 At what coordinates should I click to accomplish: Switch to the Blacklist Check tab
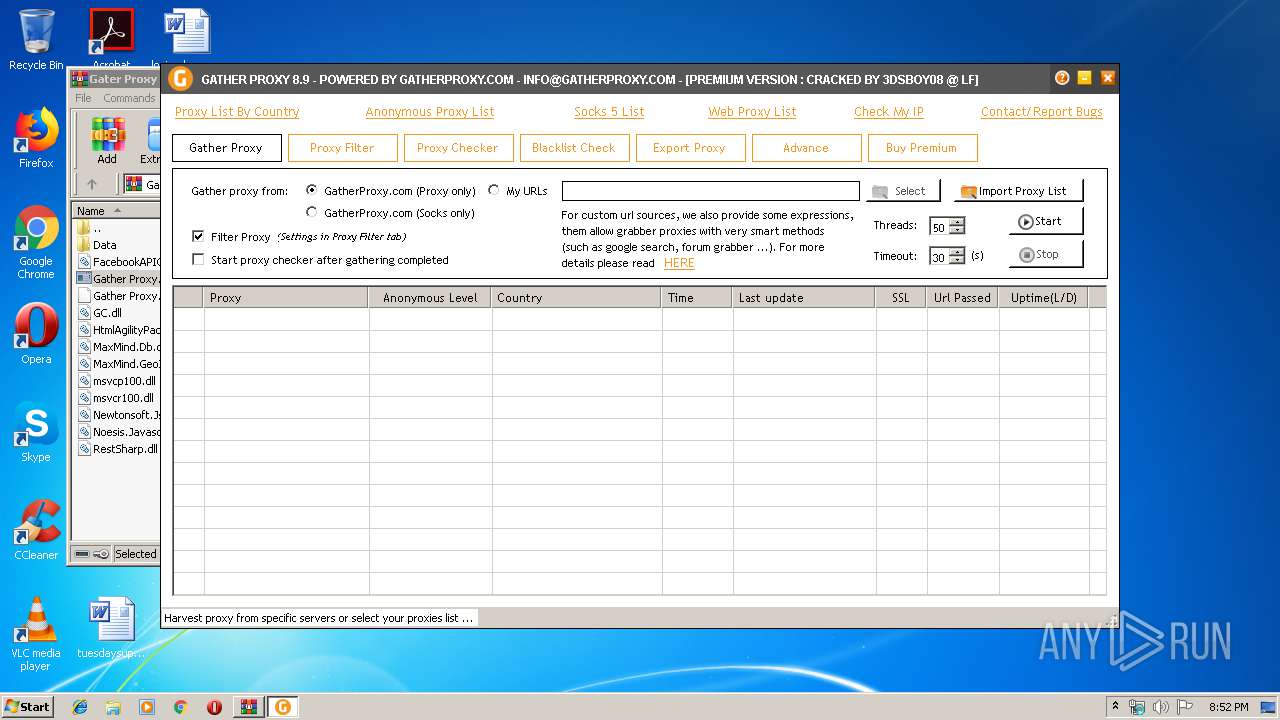click(574, 148)
